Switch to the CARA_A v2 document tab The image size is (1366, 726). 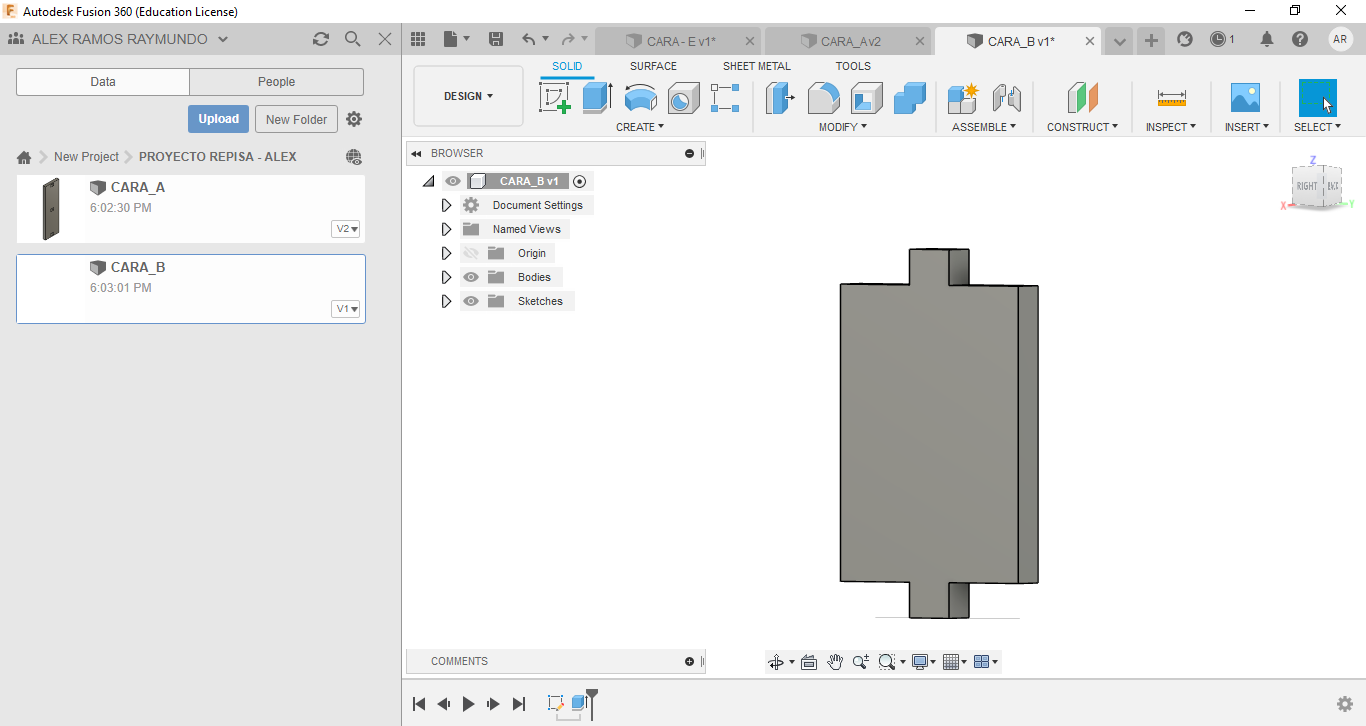[849, 41]
